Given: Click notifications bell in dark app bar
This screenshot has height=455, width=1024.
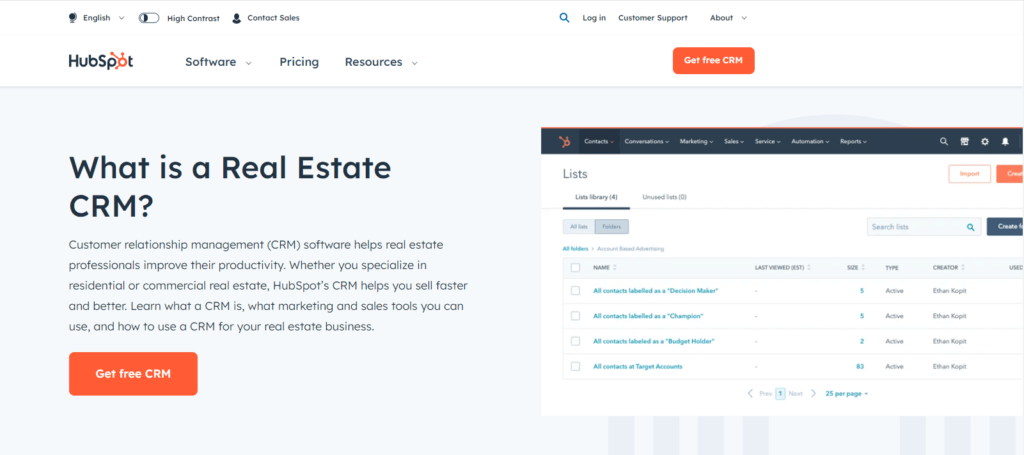Looking at the screenshot, I should click(1005, 141).
